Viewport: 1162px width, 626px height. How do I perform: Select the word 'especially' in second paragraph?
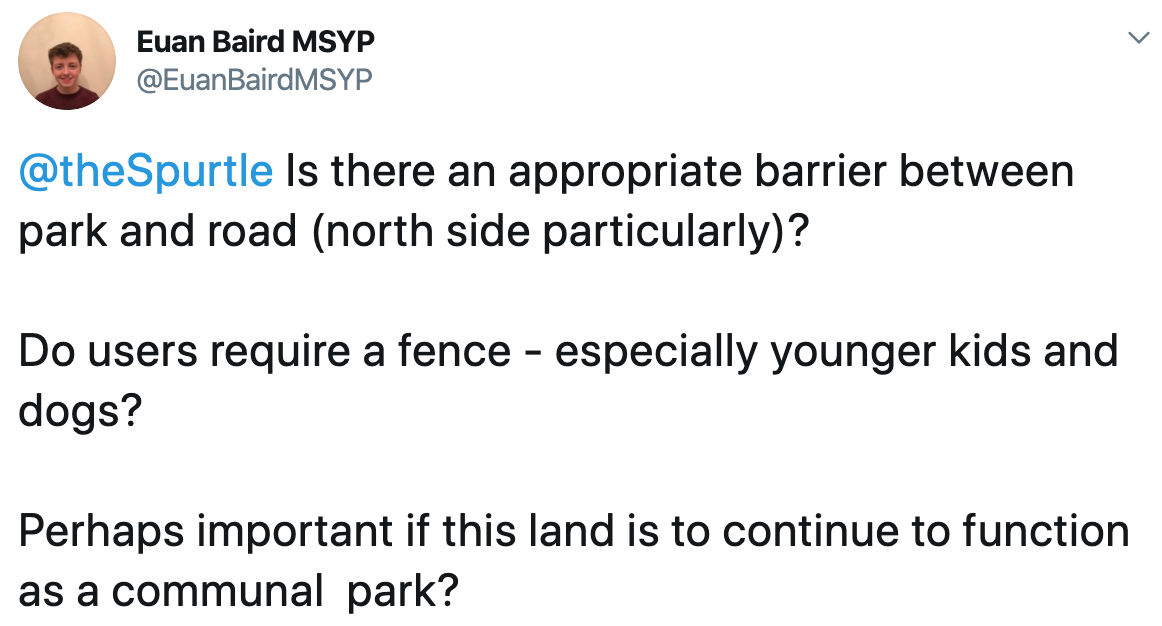[x=657, y=351]
